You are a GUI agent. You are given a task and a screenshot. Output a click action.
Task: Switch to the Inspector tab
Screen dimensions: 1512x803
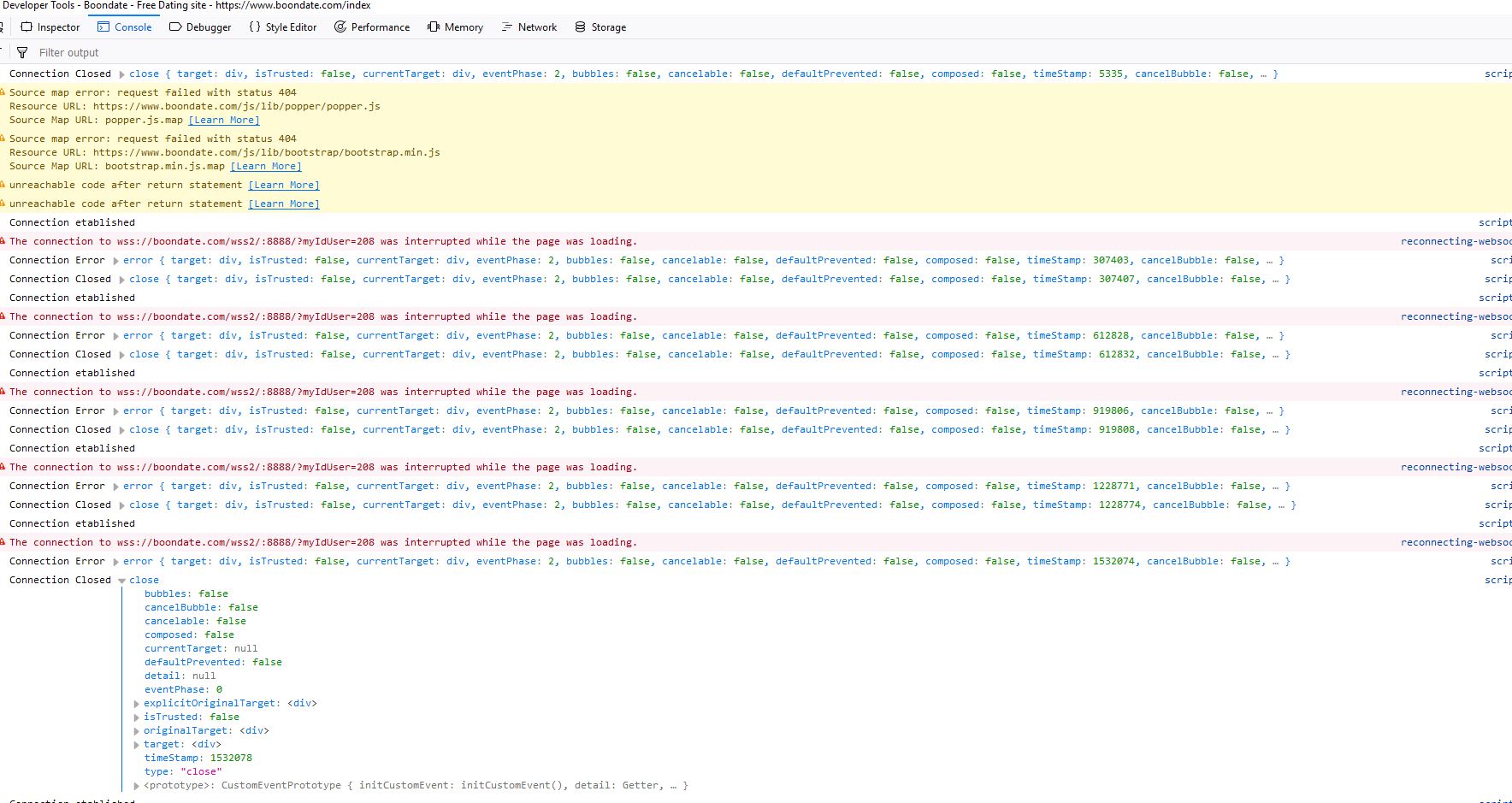pyautogui.click(x=50, y=27)
